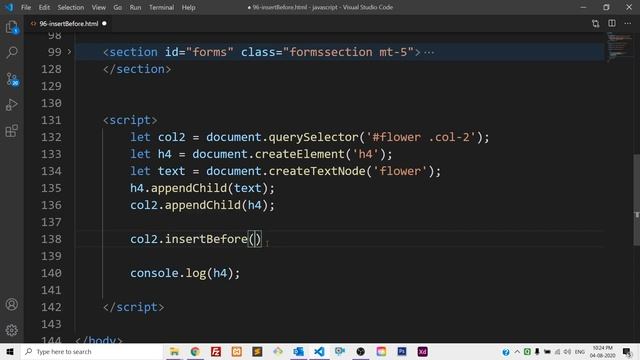Open the Run menu
This screenshot has height=360, width=640.
[135, 7]
